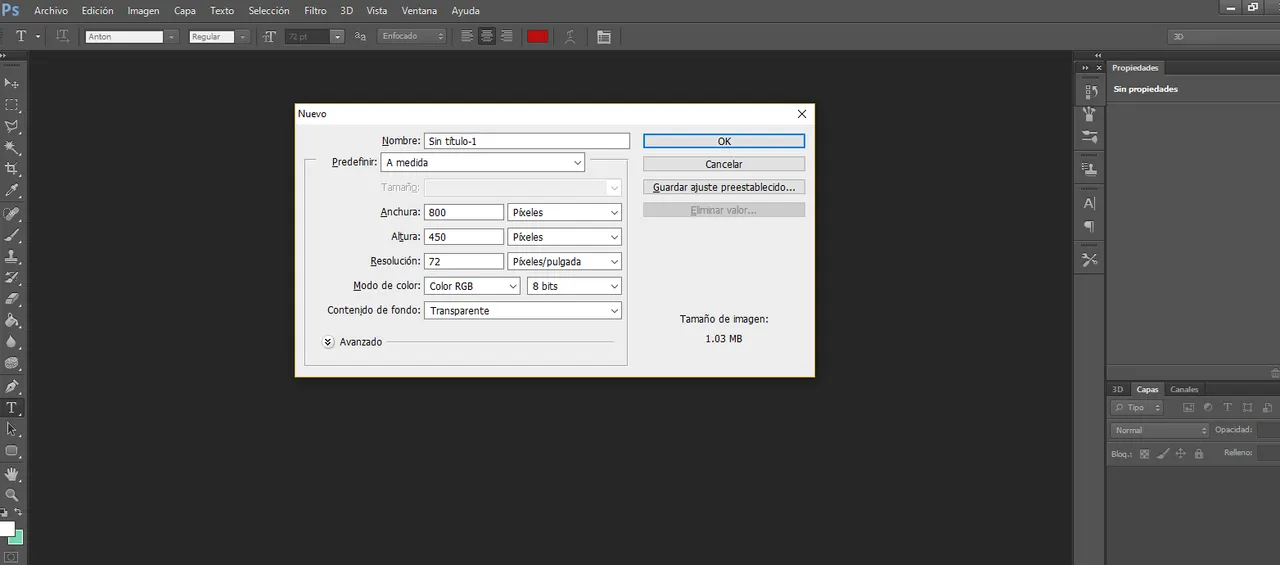Open the Character panel icon in dock
This screenshot has width=1280, height=565.
tap(1090, 203)
